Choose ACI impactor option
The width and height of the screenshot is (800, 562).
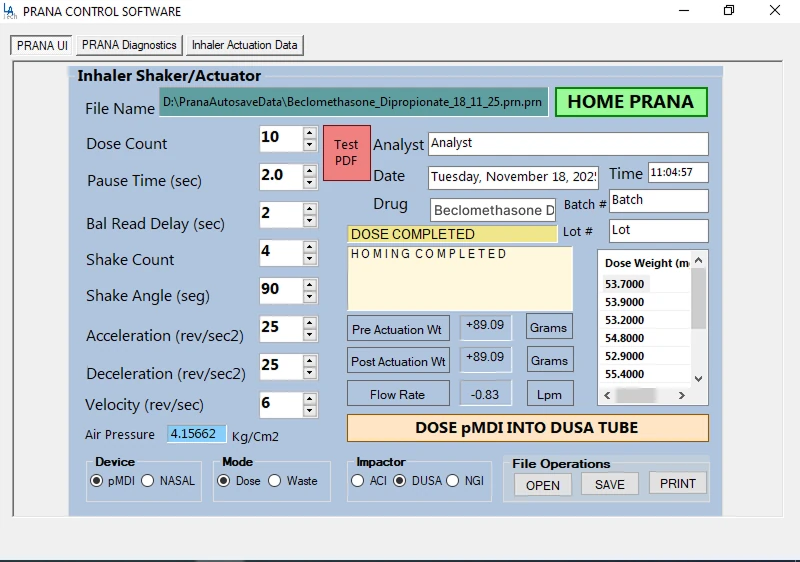[358, 481]
